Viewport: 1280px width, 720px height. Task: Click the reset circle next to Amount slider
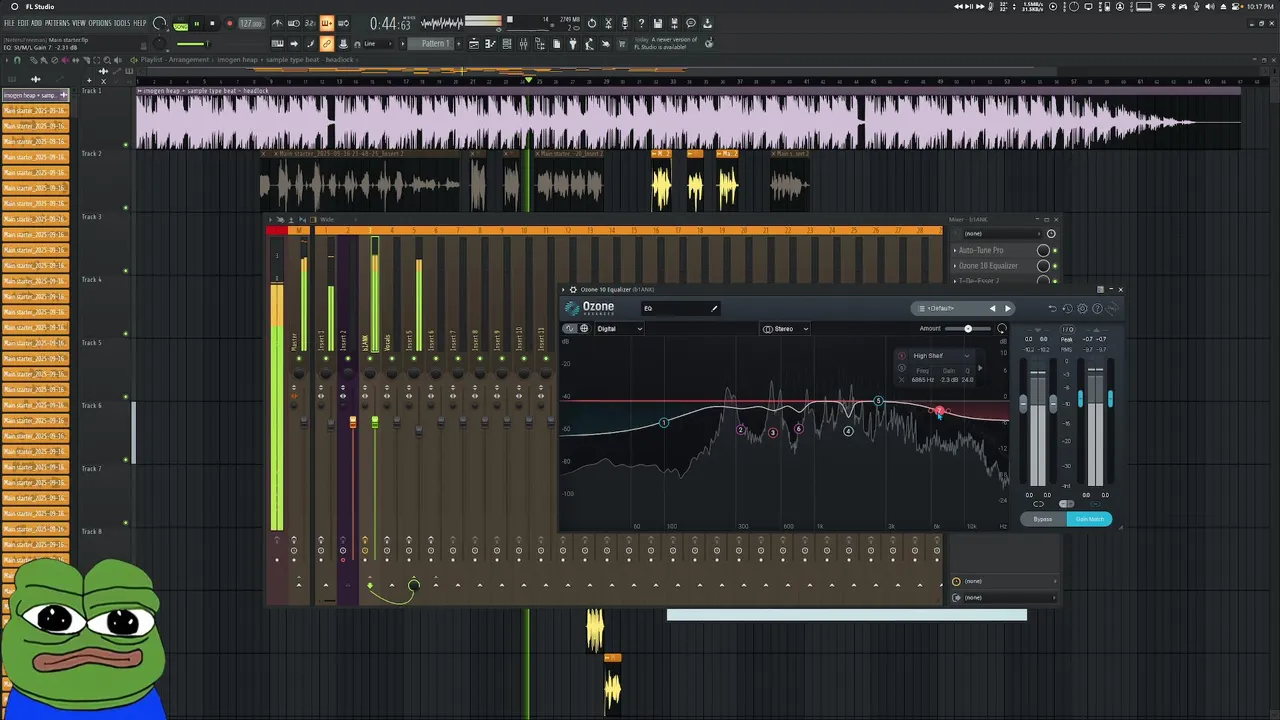click(1002, 328)
